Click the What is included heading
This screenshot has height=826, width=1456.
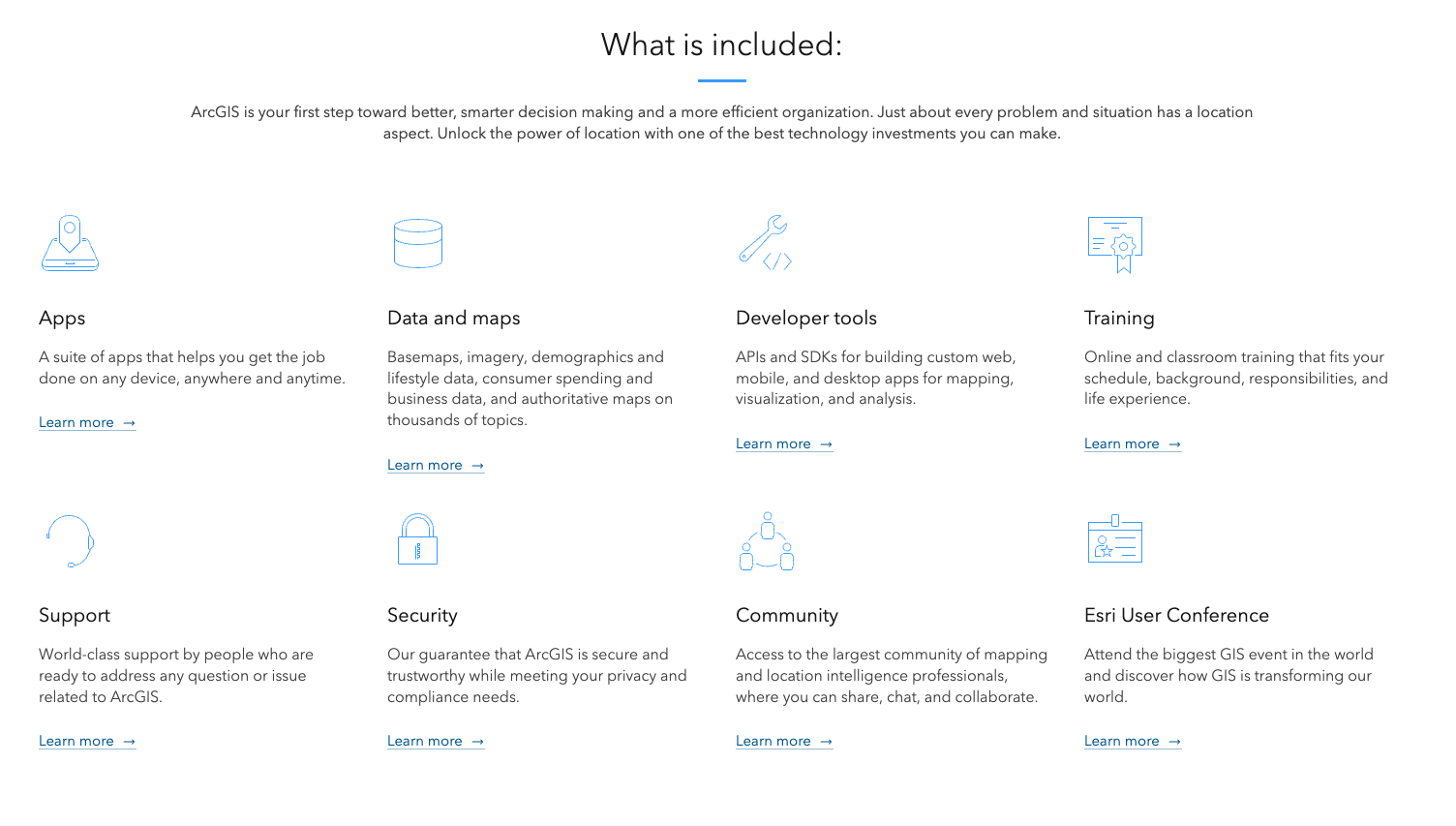722,45
